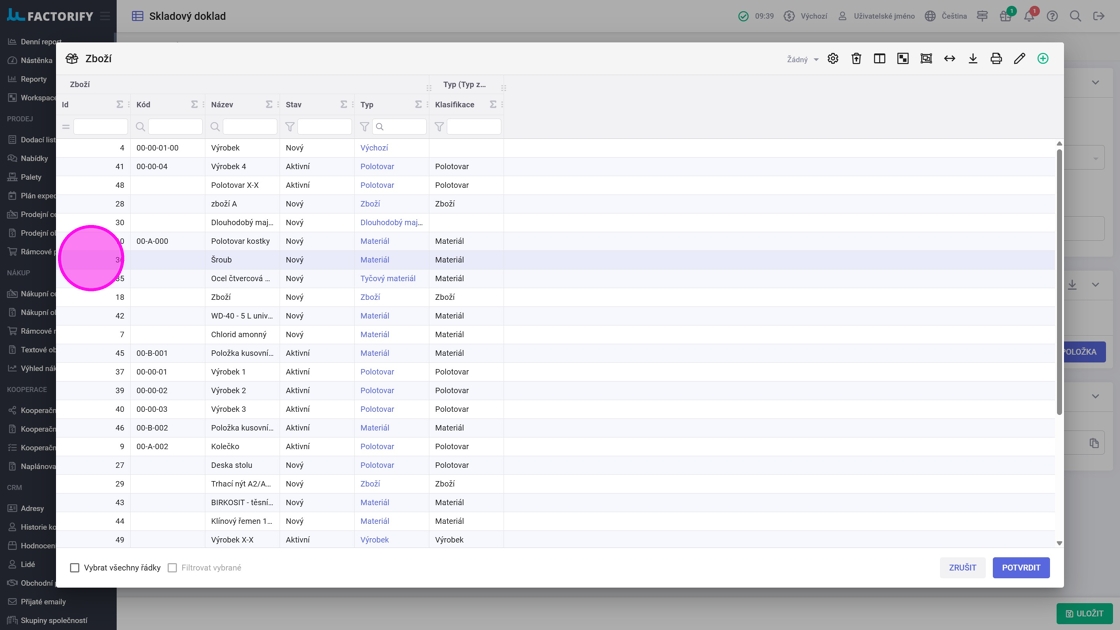Screen dimensions: 1120x630
Task: Click the green status check icon near 09:39
Action: (744, 16)
